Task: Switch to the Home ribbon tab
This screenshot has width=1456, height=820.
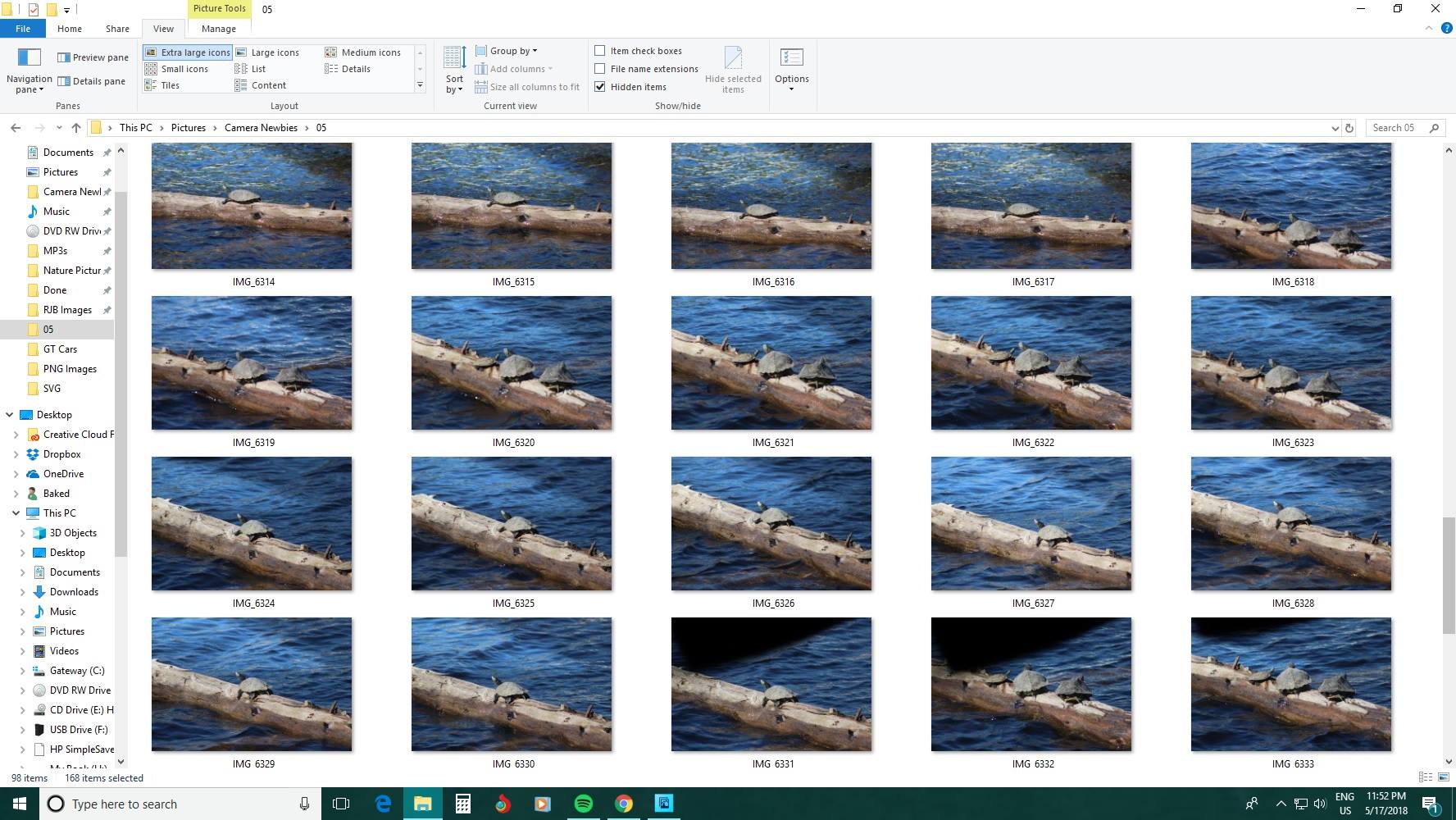Action: pyautogui.click(x=70, y=29)
